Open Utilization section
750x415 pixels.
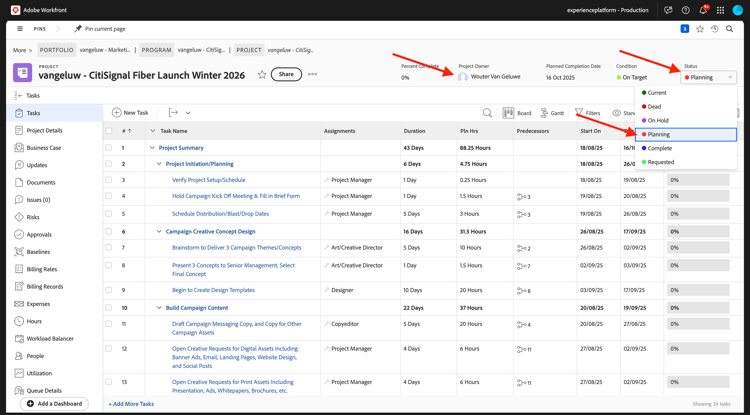pyautogui.click(x=39, y=373)
